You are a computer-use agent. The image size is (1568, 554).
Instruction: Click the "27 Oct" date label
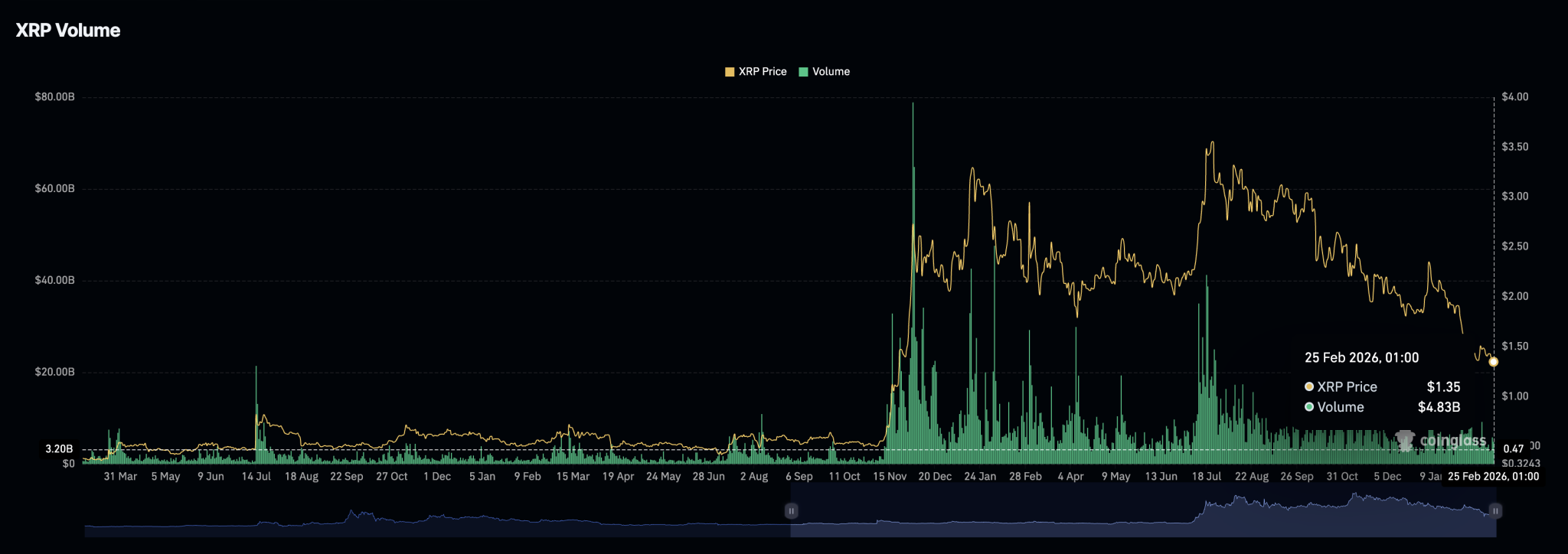[x=392, y=477]
